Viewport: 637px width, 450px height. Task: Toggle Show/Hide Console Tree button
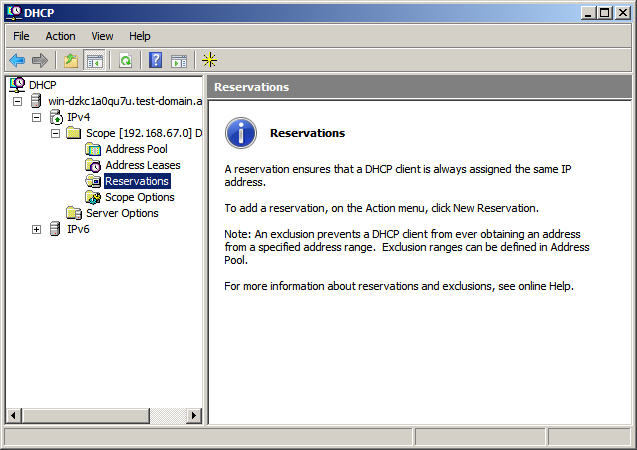(x=94, y=61)
